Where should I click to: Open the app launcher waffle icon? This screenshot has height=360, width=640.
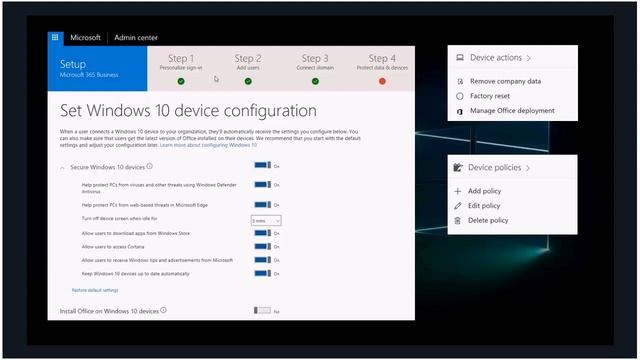coord(55,38)
